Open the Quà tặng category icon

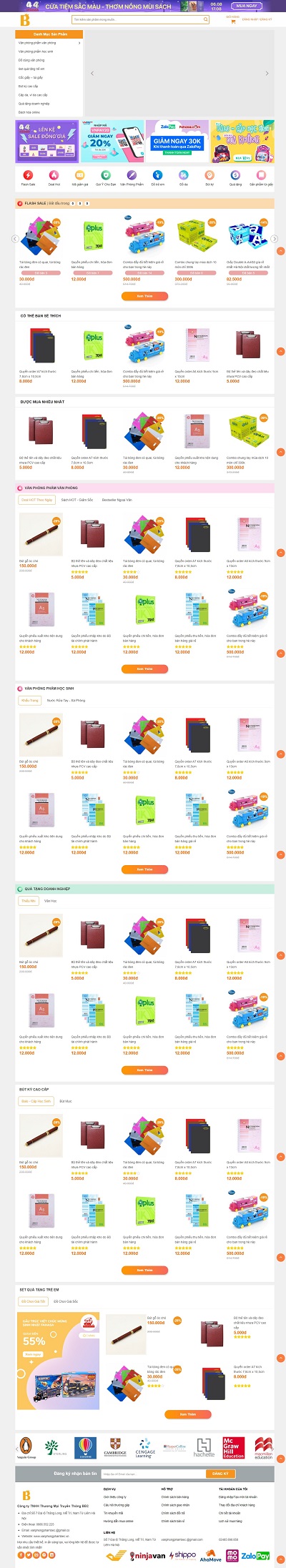click(235, 175)
